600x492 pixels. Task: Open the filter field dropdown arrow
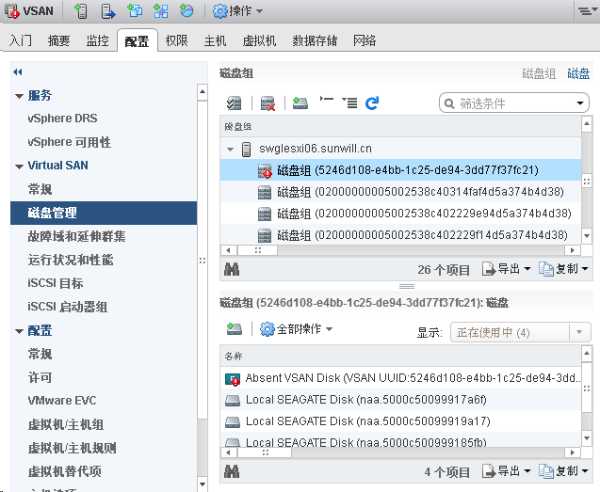580,103
